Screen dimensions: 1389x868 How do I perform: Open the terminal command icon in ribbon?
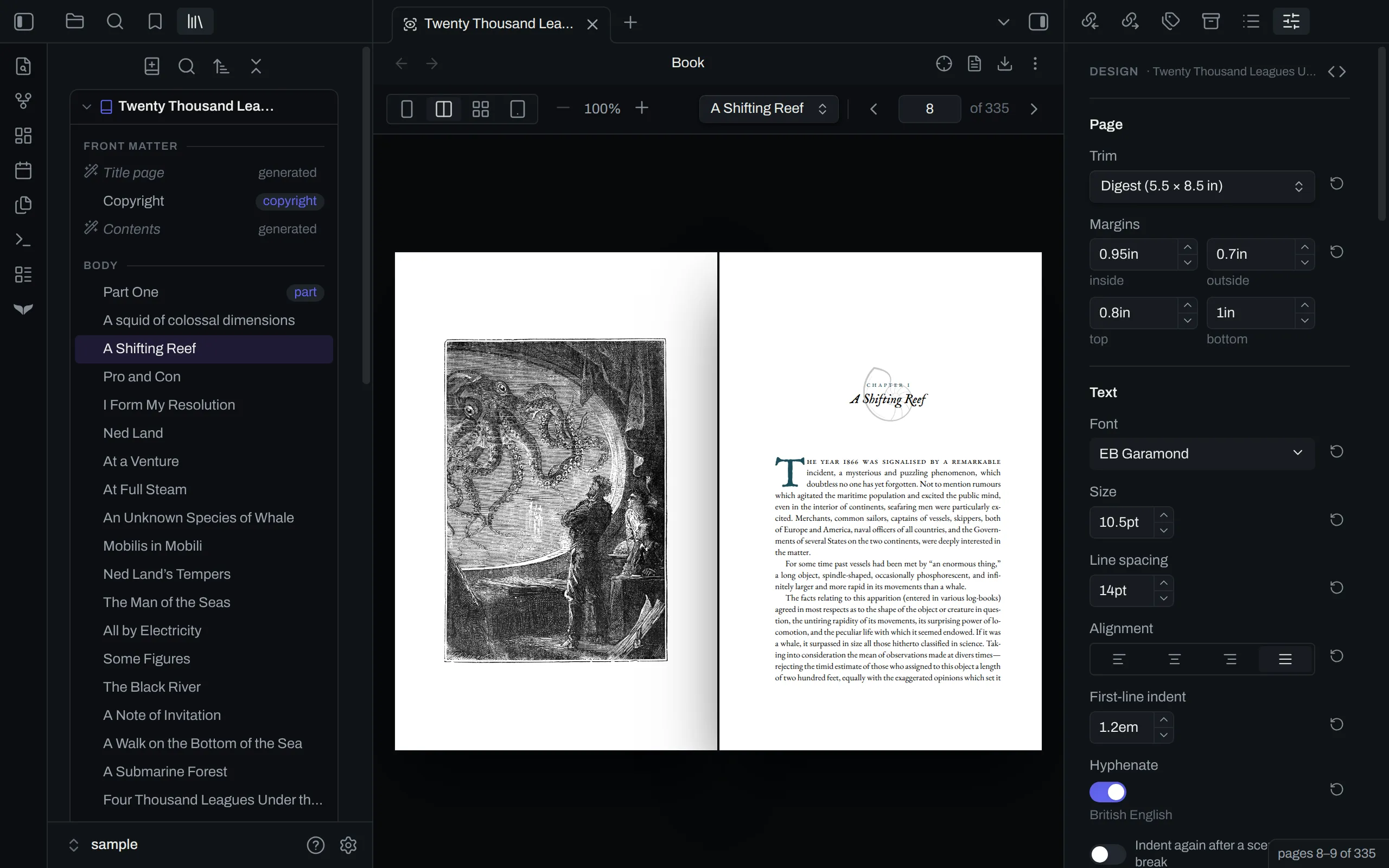pyautogui.click(x=23, y=239)
